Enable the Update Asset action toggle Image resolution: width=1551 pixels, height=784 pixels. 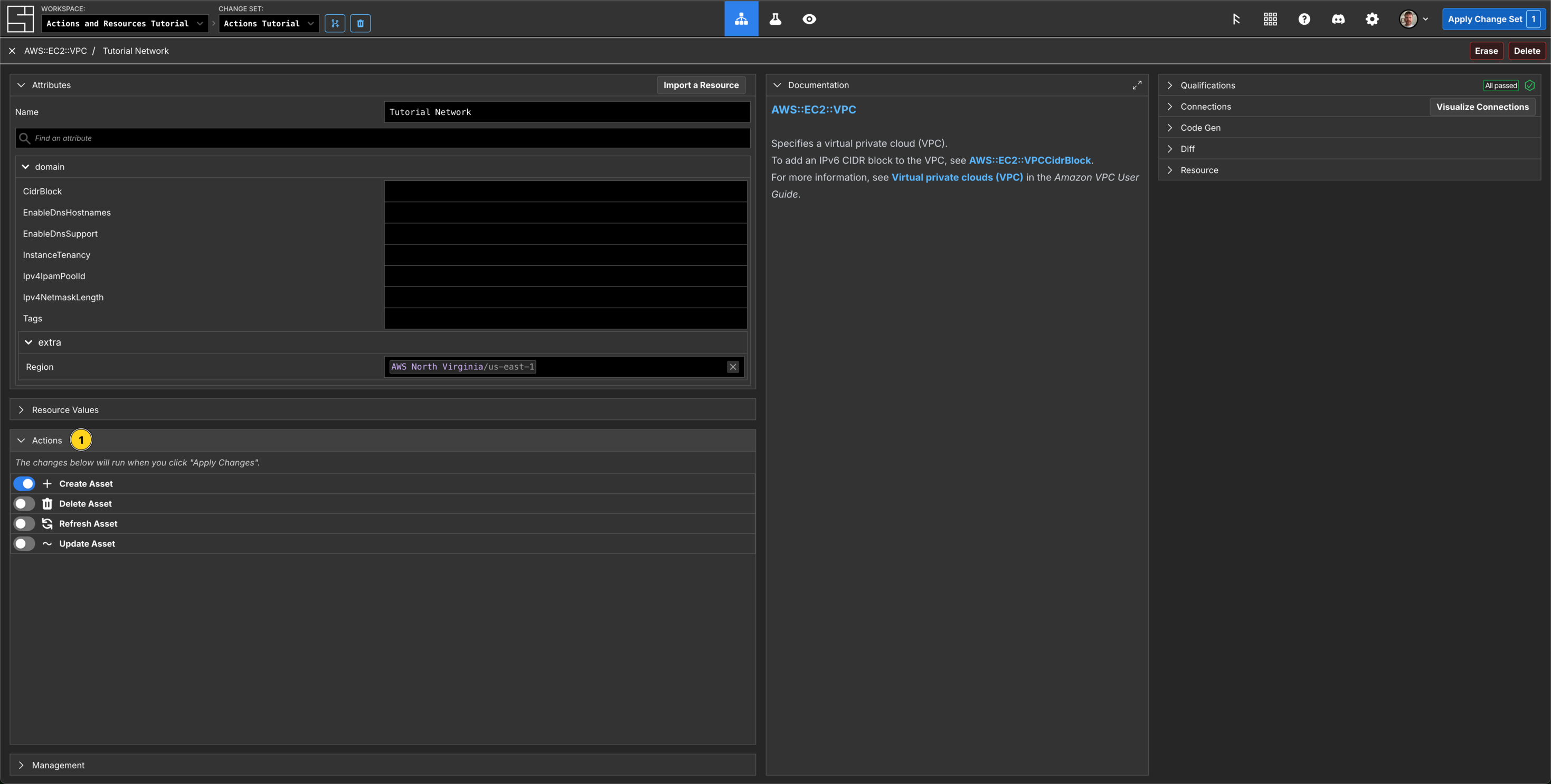coord(24,543)
